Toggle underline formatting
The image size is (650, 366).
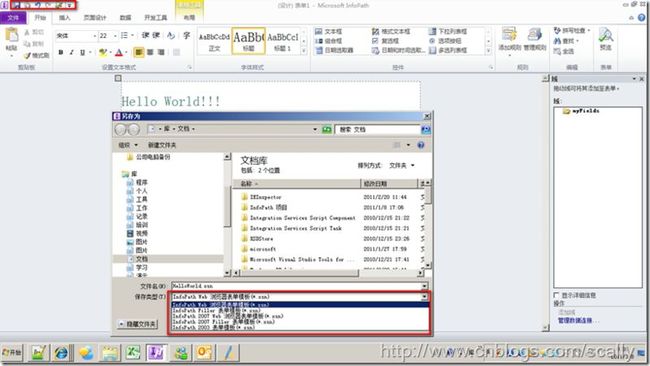coord(82,52)
